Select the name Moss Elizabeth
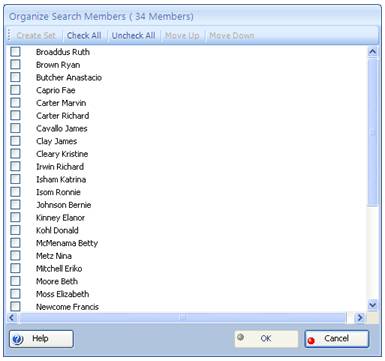 [x=63, y=294]
